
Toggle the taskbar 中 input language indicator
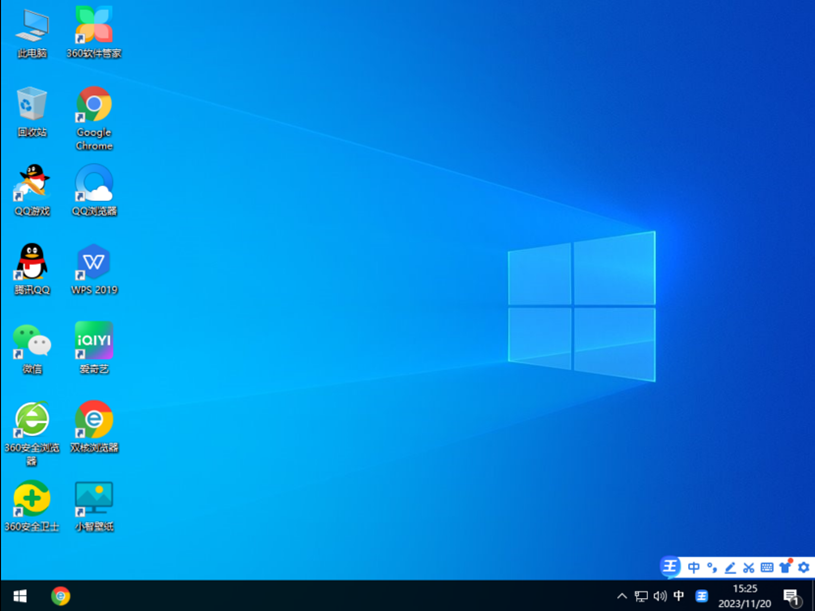[x=679, y=596]
